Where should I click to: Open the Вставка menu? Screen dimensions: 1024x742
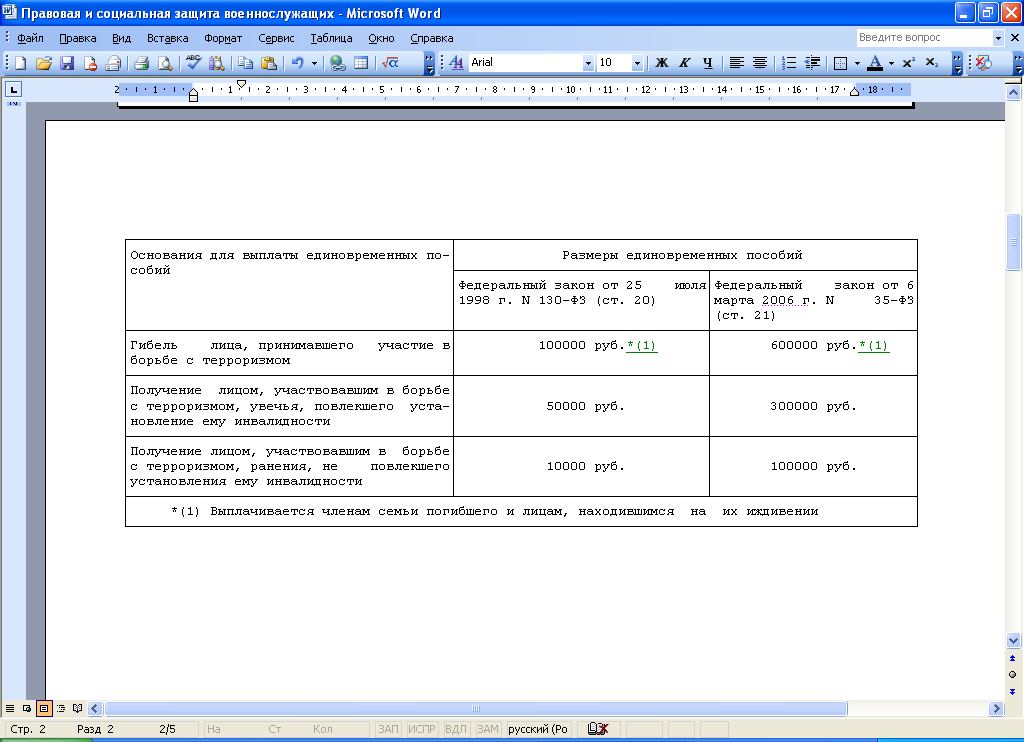pyautogui.click(x=168, y=38)
